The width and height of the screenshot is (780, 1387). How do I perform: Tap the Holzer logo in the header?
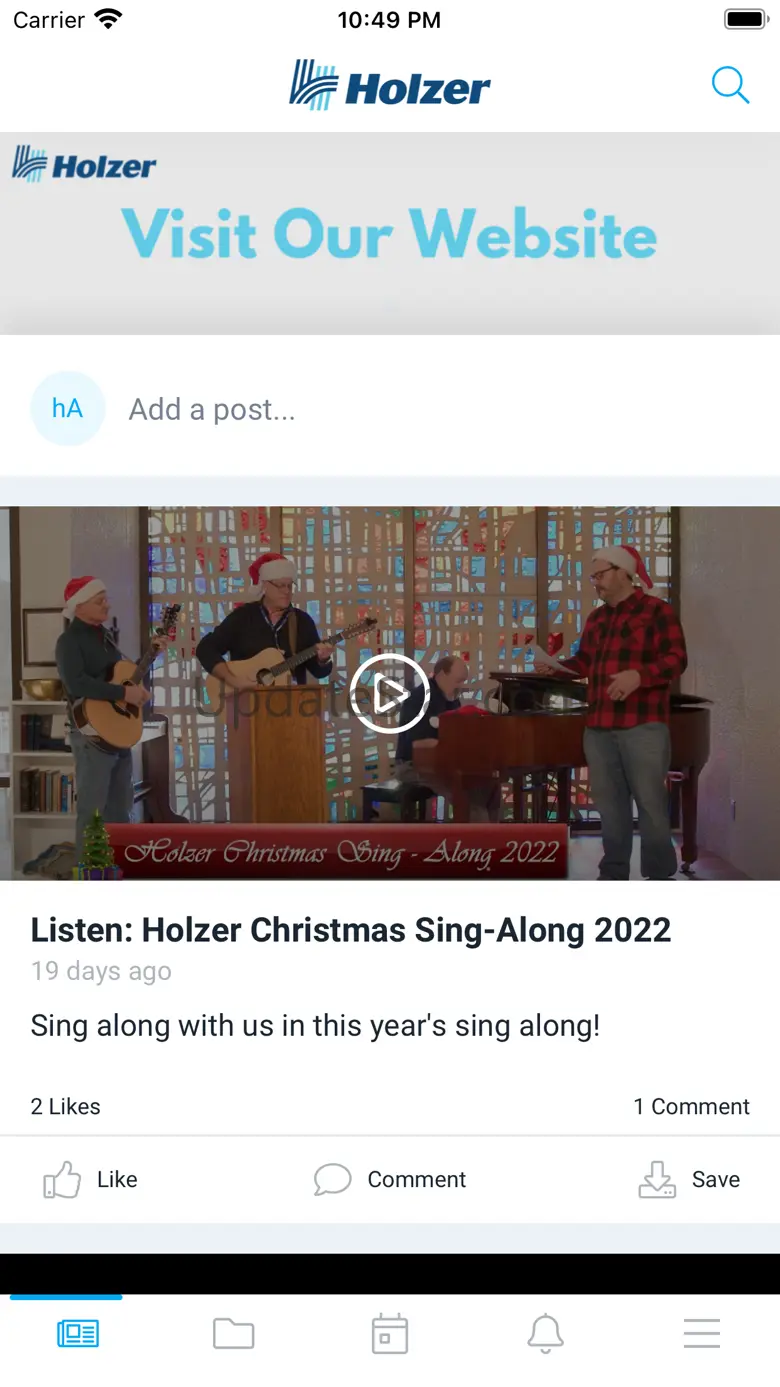pos(390,85)
